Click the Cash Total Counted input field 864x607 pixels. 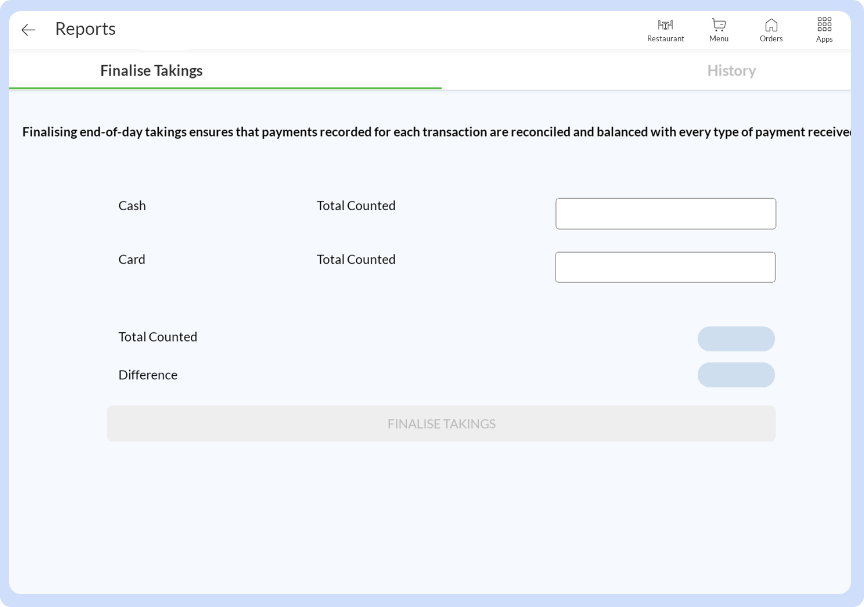coord(665,213)
